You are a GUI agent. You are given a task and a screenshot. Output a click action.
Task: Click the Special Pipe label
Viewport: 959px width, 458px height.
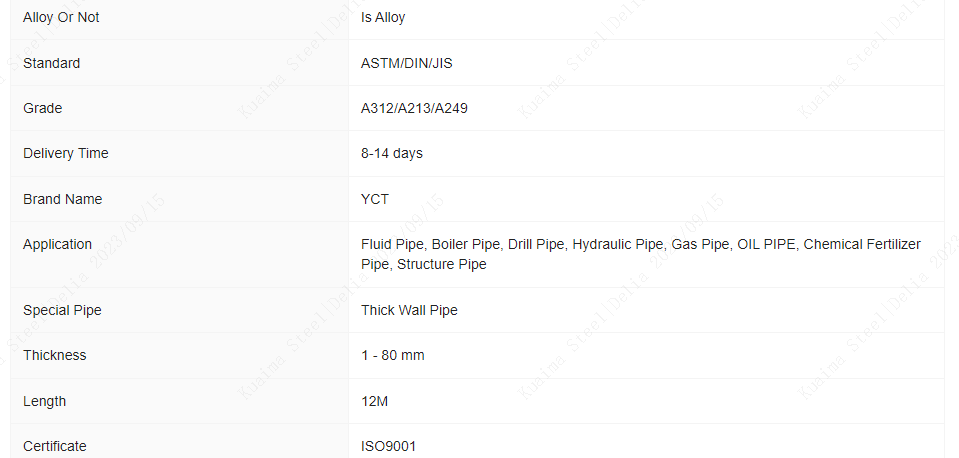[x=62, y=311]
